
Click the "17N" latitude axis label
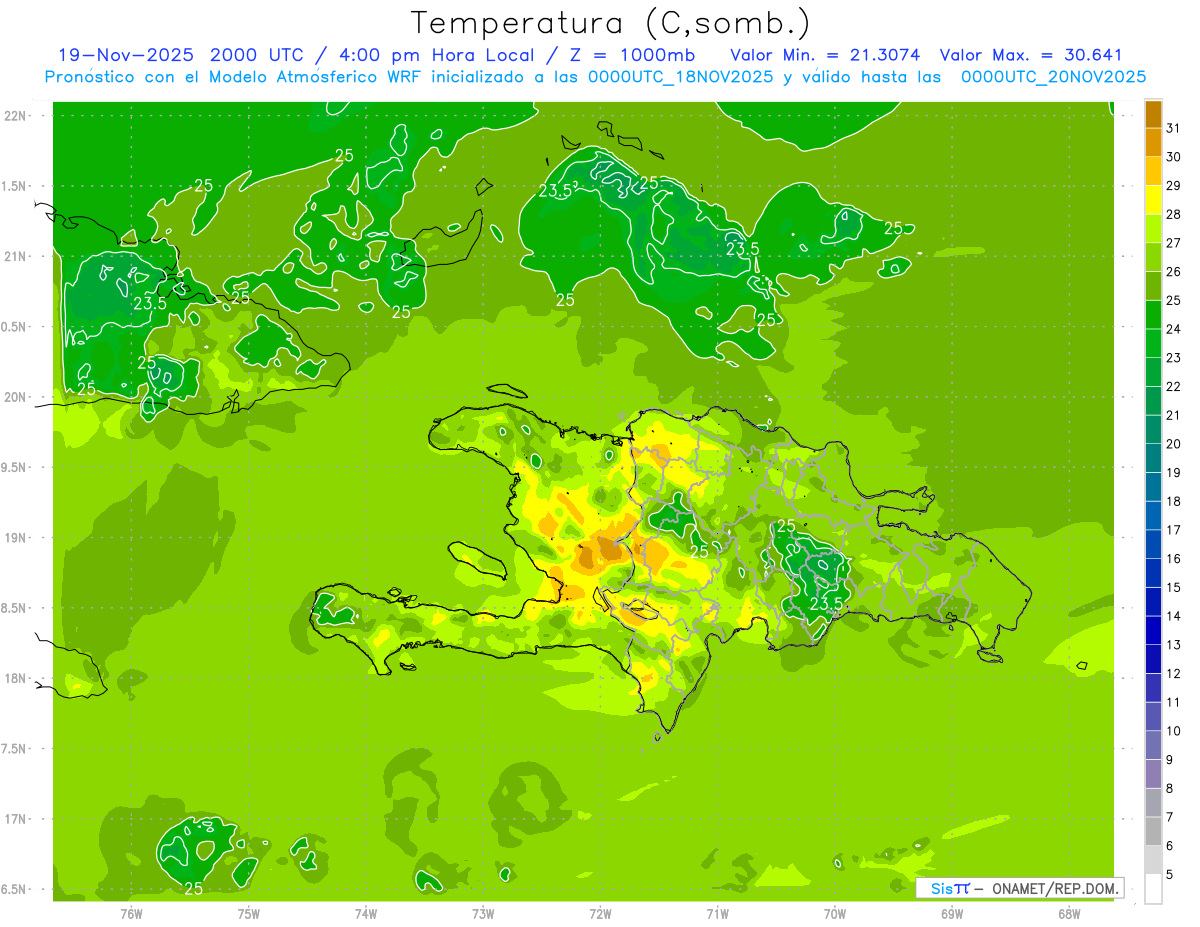(15, 819)
